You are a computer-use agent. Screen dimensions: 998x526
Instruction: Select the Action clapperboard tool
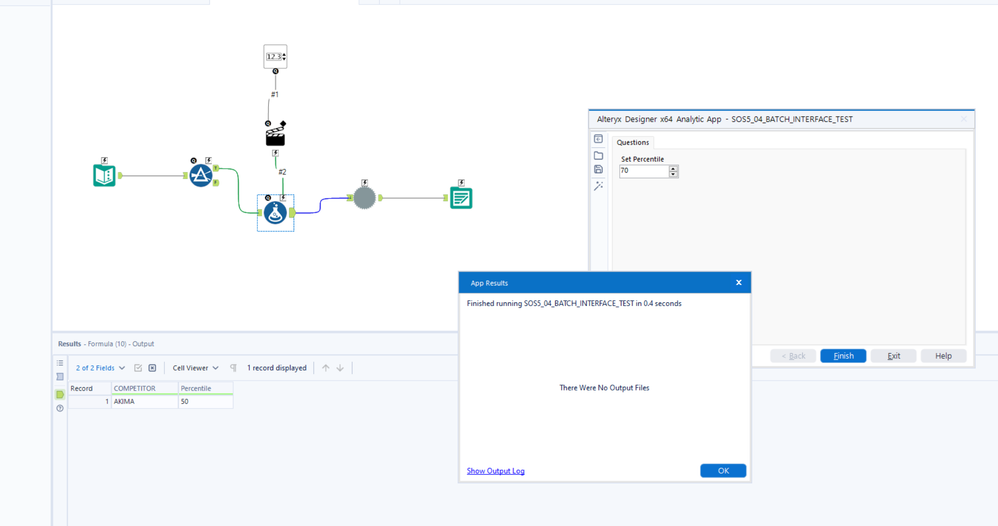click(276, 135)
